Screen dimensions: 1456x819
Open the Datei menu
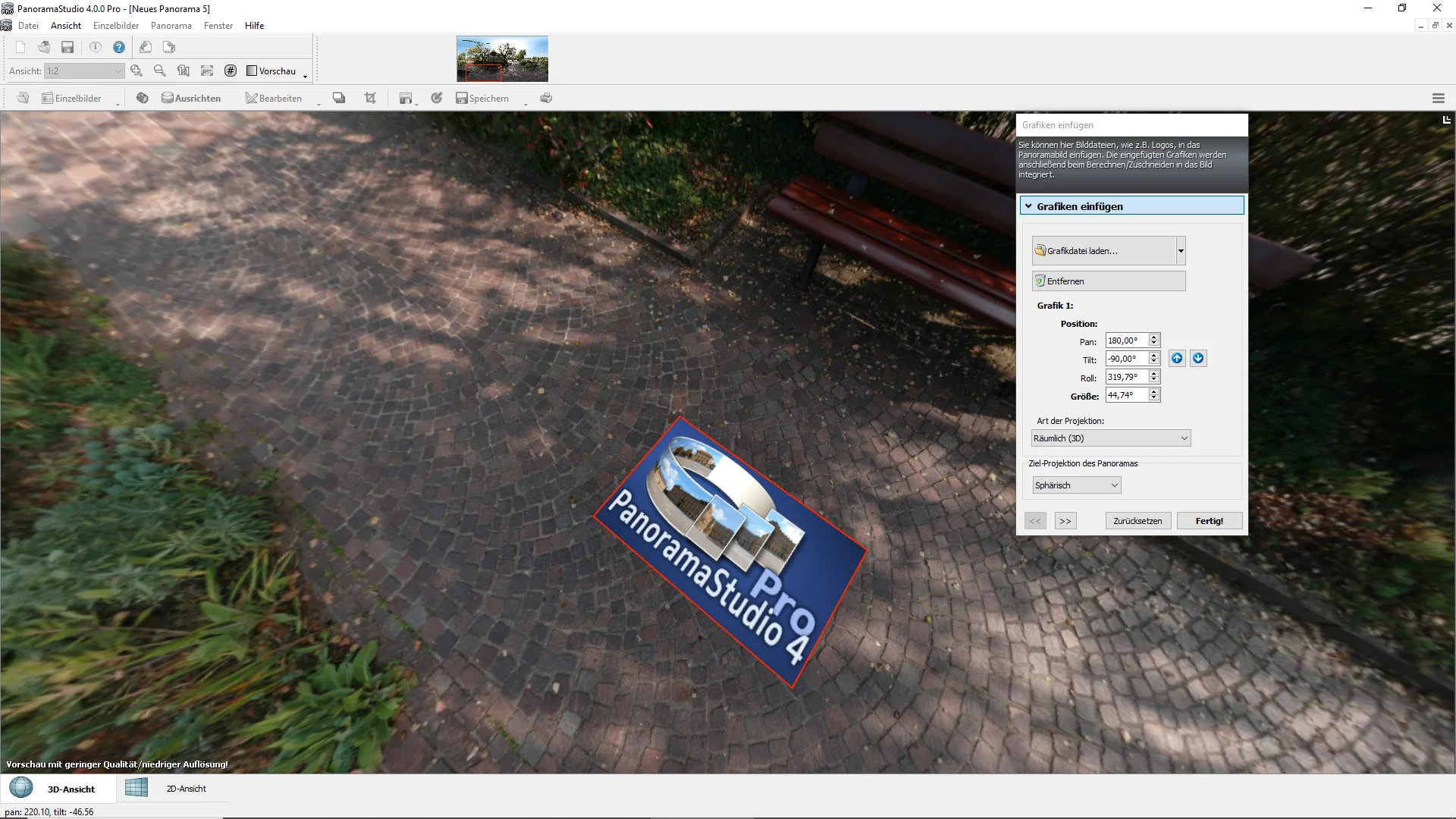tap(28, 25)
